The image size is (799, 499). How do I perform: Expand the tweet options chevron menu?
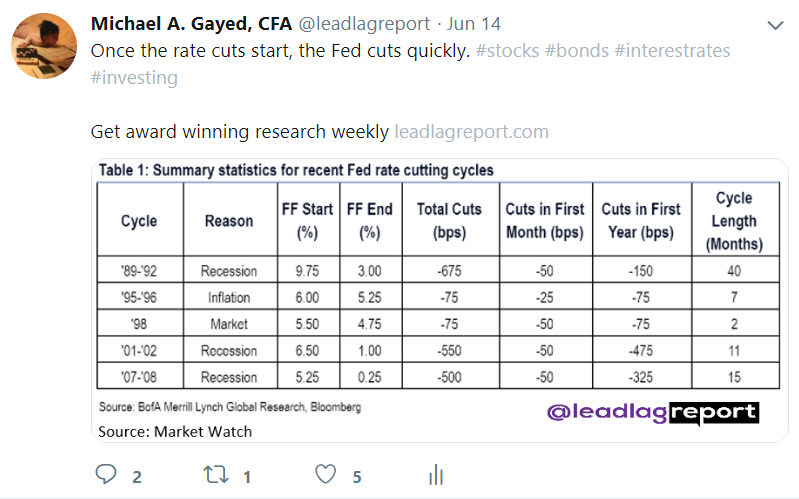[x=774, y=25]
